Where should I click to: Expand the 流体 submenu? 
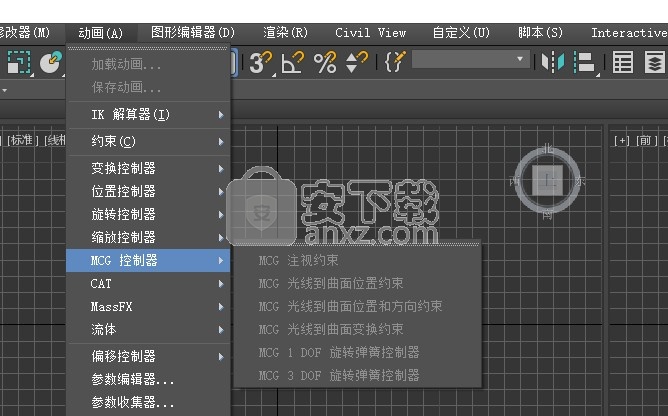148,329
